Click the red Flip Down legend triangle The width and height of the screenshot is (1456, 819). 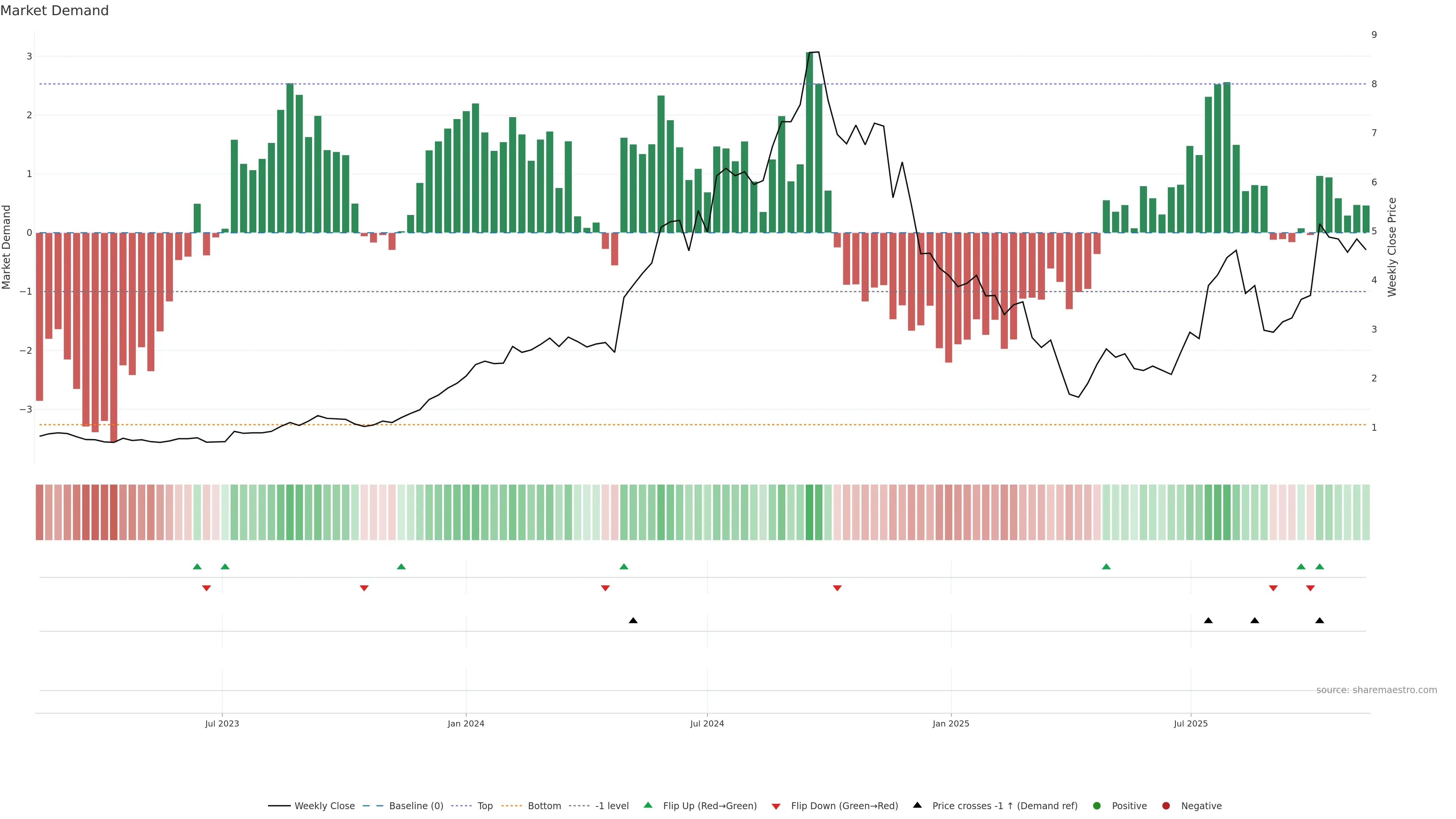click(x=776, y=806)
